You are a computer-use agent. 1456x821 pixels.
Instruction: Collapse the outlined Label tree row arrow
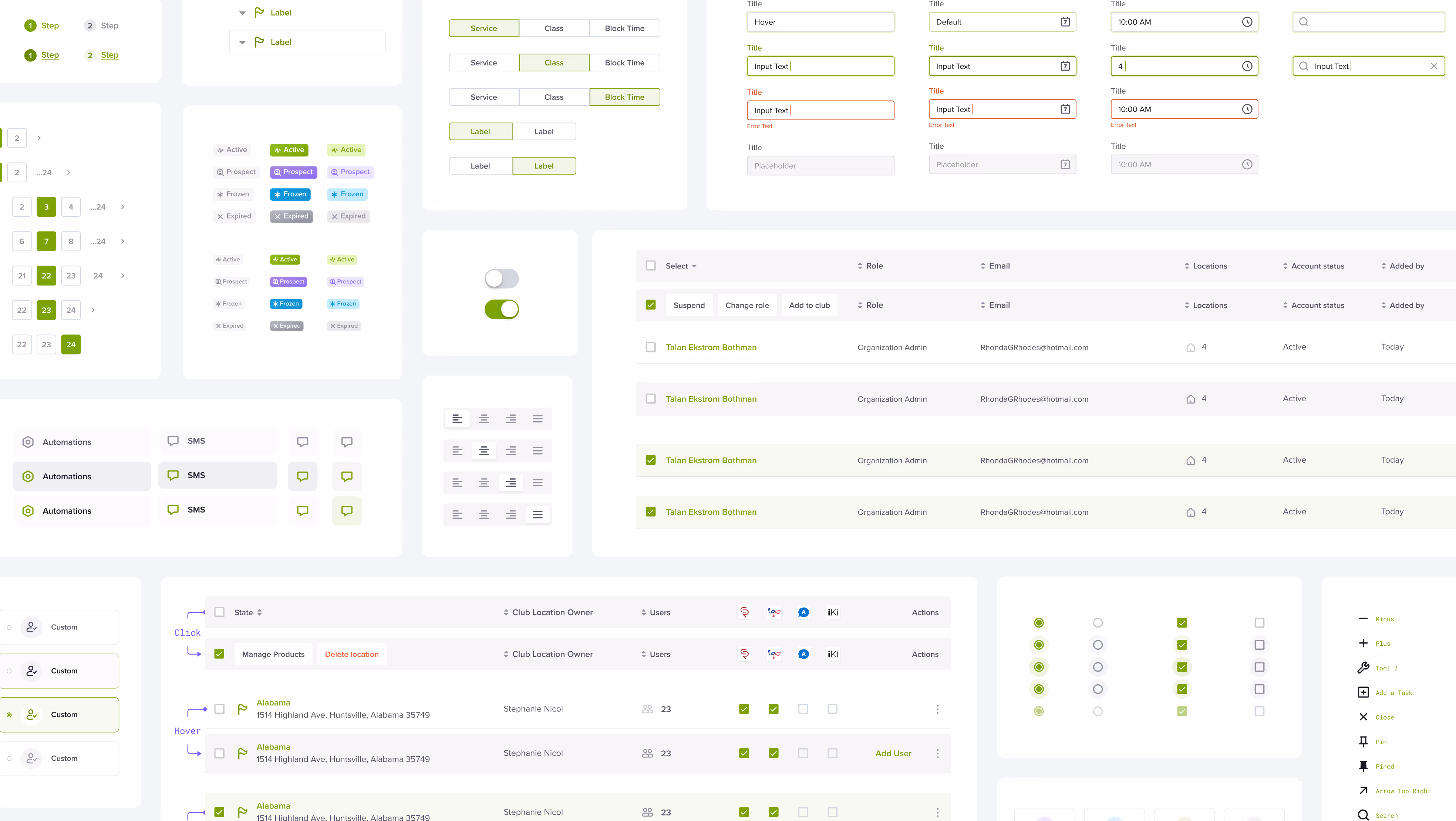242,43
